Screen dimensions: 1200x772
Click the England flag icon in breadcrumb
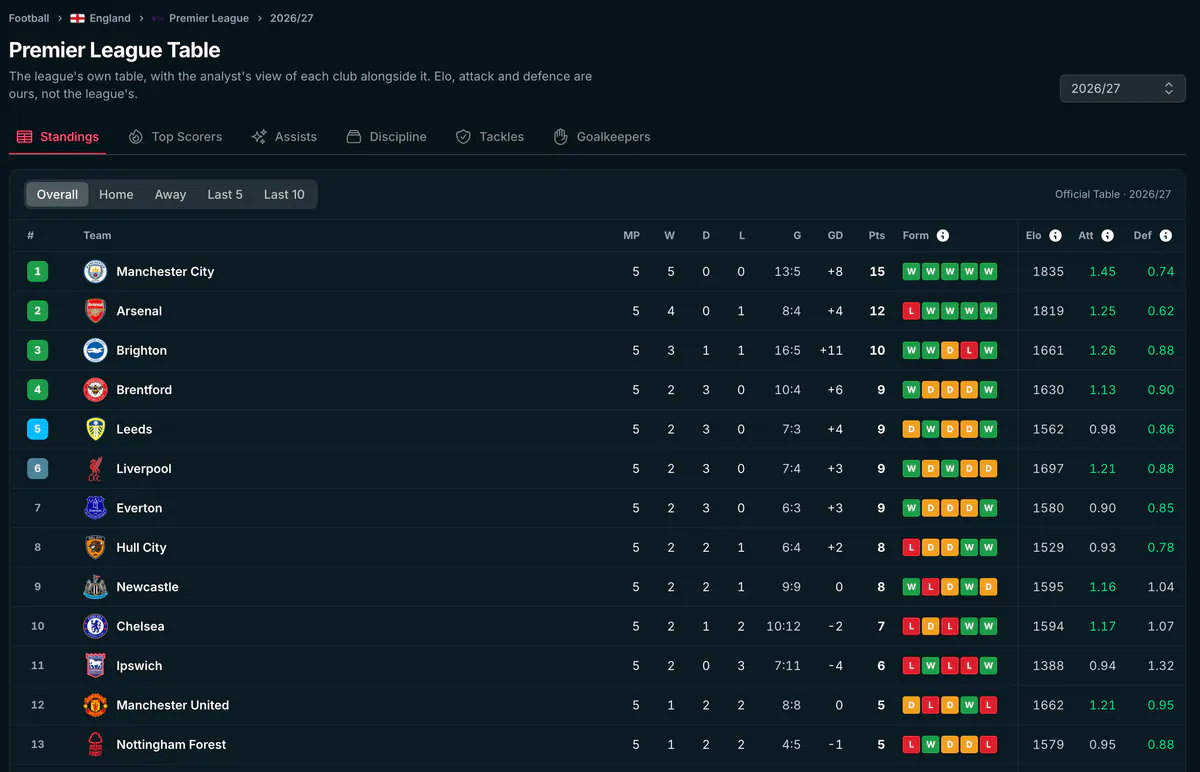point(77,18)
